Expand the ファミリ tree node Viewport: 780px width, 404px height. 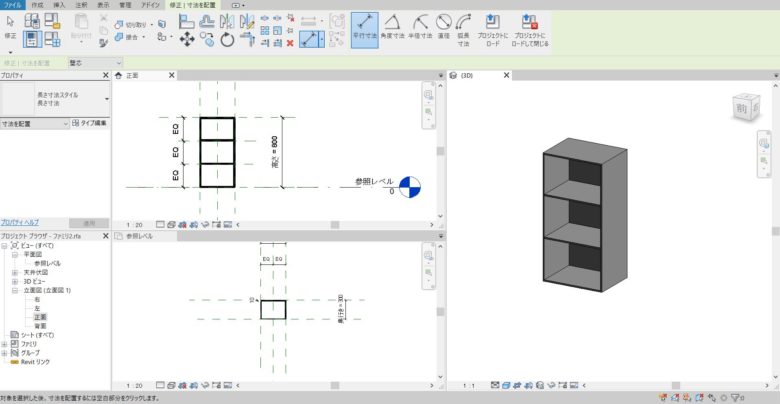pyautogui.click(x=5, y=343)
